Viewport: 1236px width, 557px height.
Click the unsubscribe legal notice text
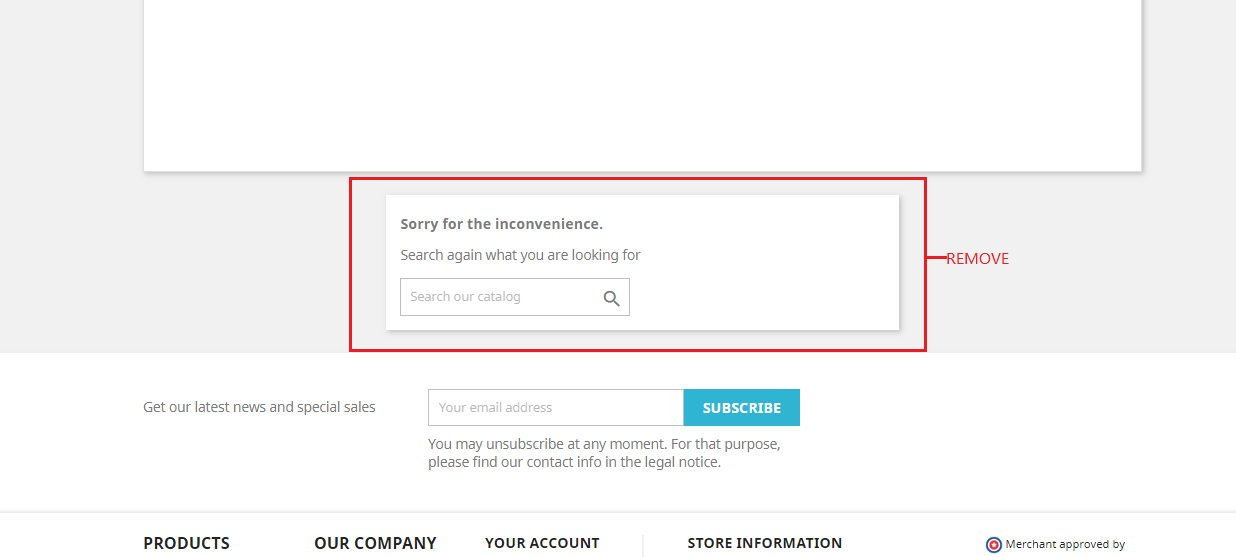604,452
